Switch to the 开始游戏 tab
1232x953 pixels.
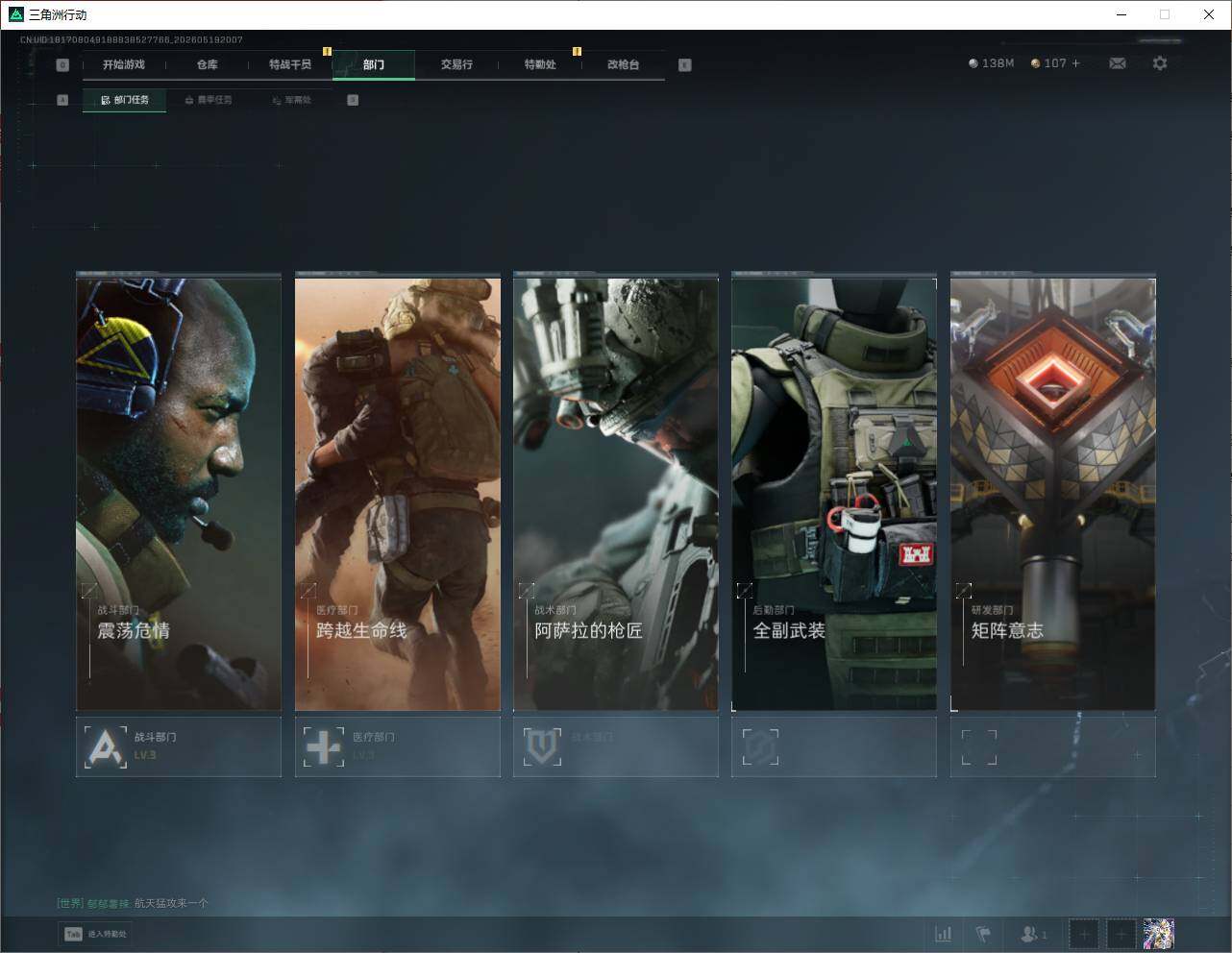(124, 65)
